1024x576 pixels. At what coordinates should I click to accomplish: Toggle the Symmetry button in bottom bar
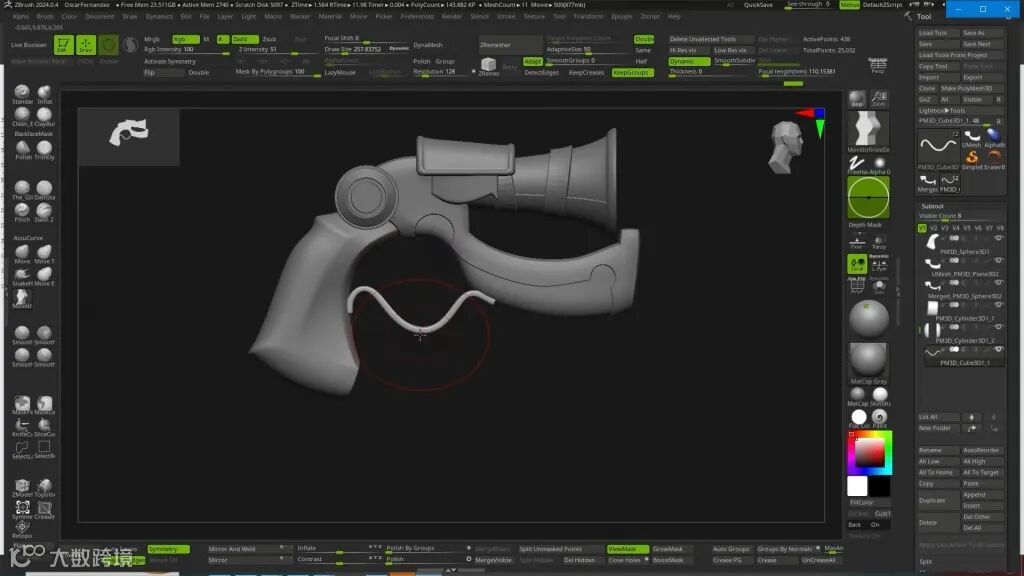coord(168,549)
